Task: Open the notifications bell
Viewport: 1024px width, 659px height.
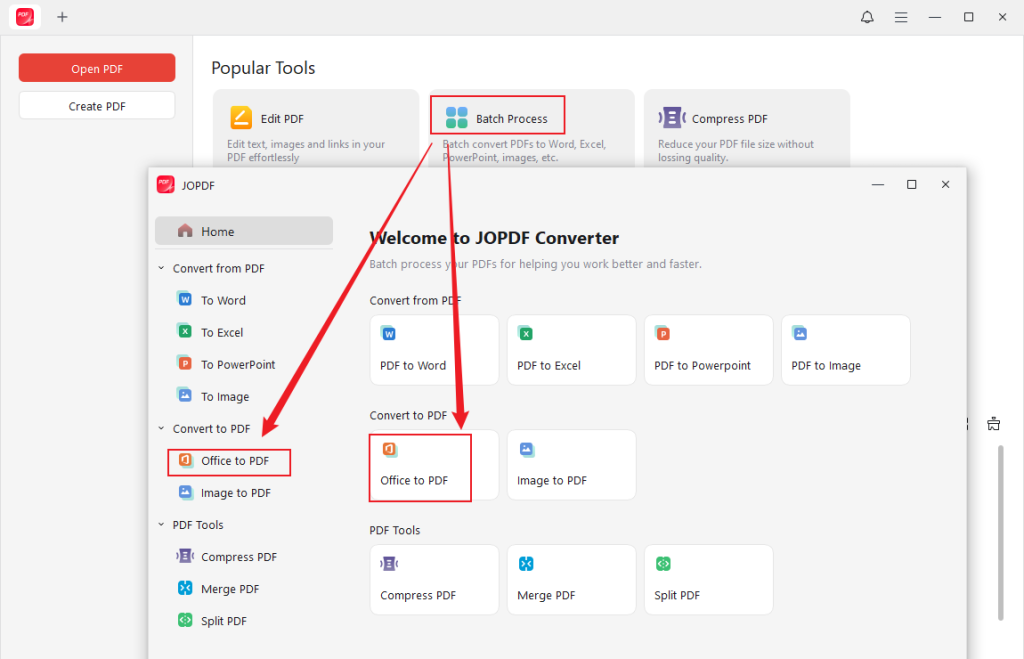Action: pyautogui.click(x=867, y=16)
